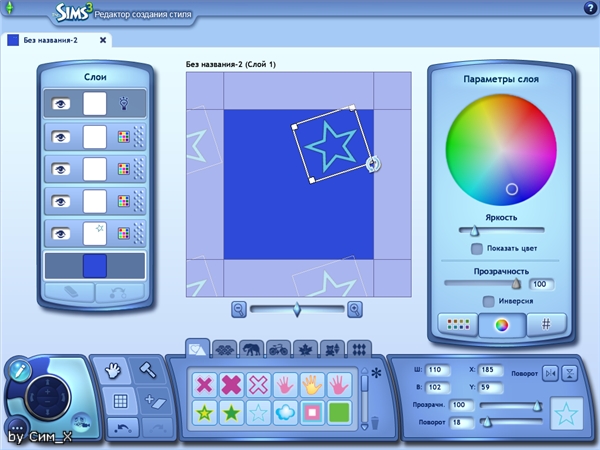
Task: Click the grid tool icon
Action: click(120, 401)
